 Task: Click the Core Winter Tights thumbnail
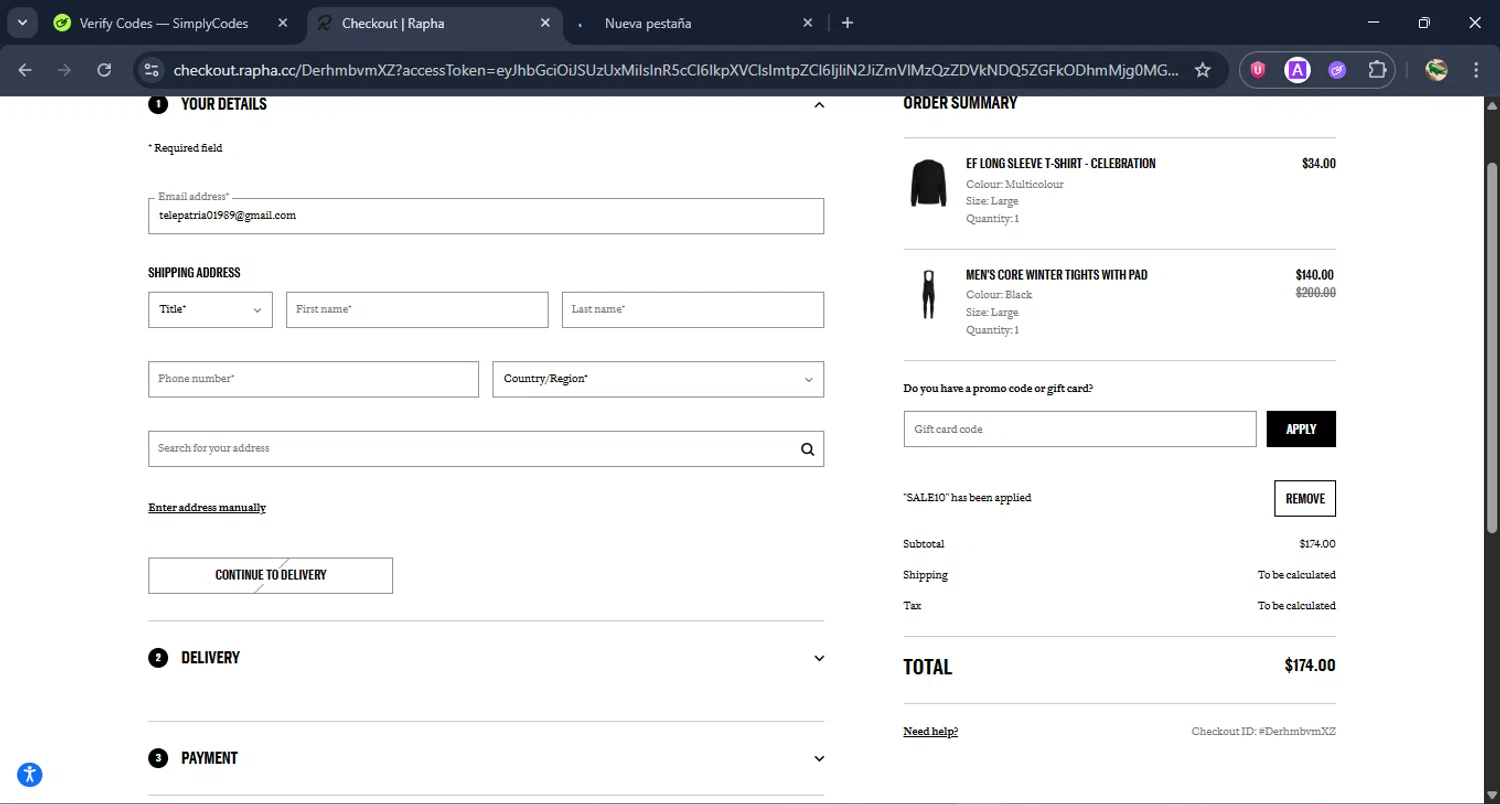pos(928,294)
